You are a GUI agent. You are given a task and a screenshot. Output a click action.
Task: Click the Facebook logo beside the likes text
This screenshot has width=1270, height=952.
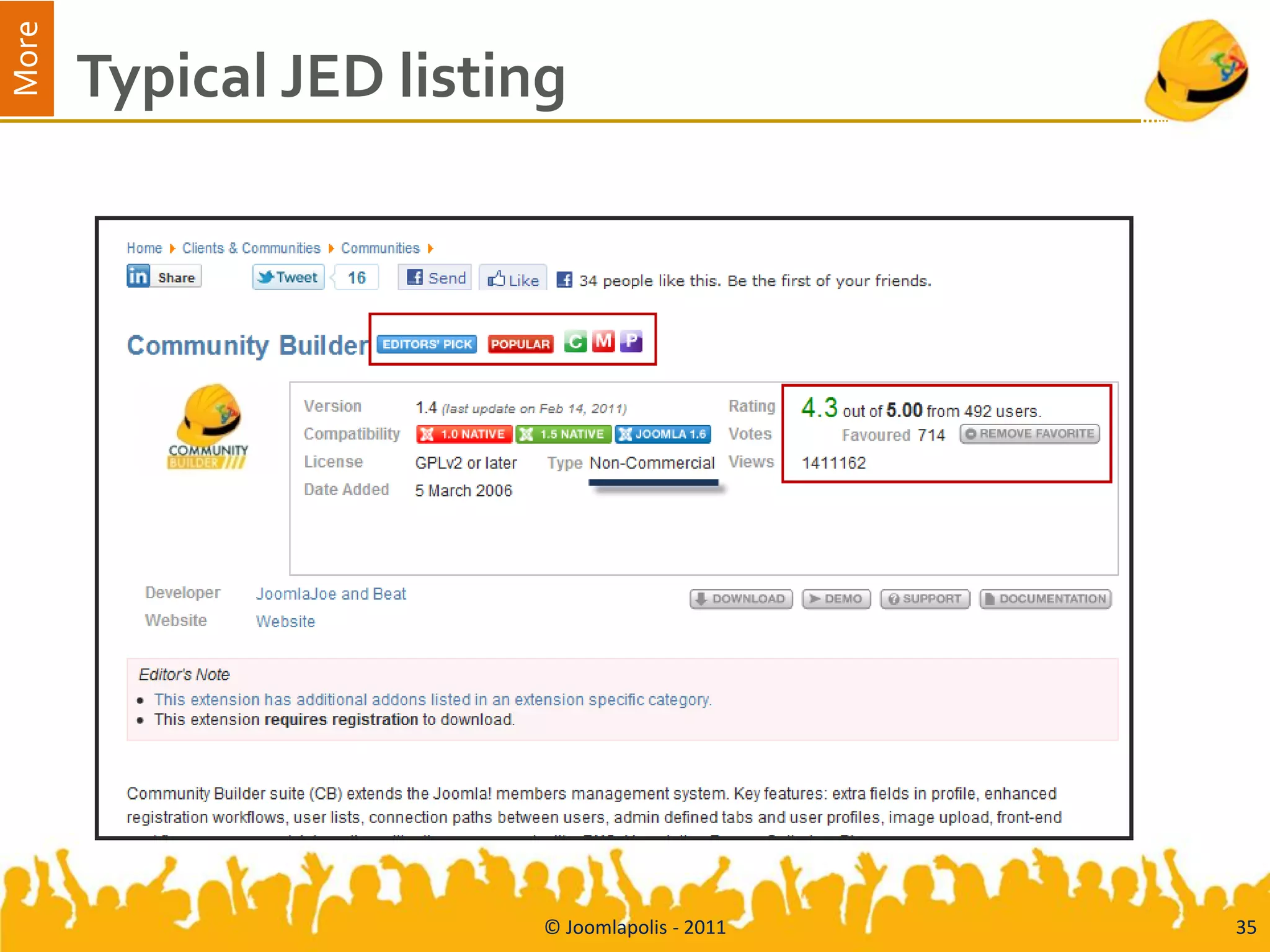[564, 280]
